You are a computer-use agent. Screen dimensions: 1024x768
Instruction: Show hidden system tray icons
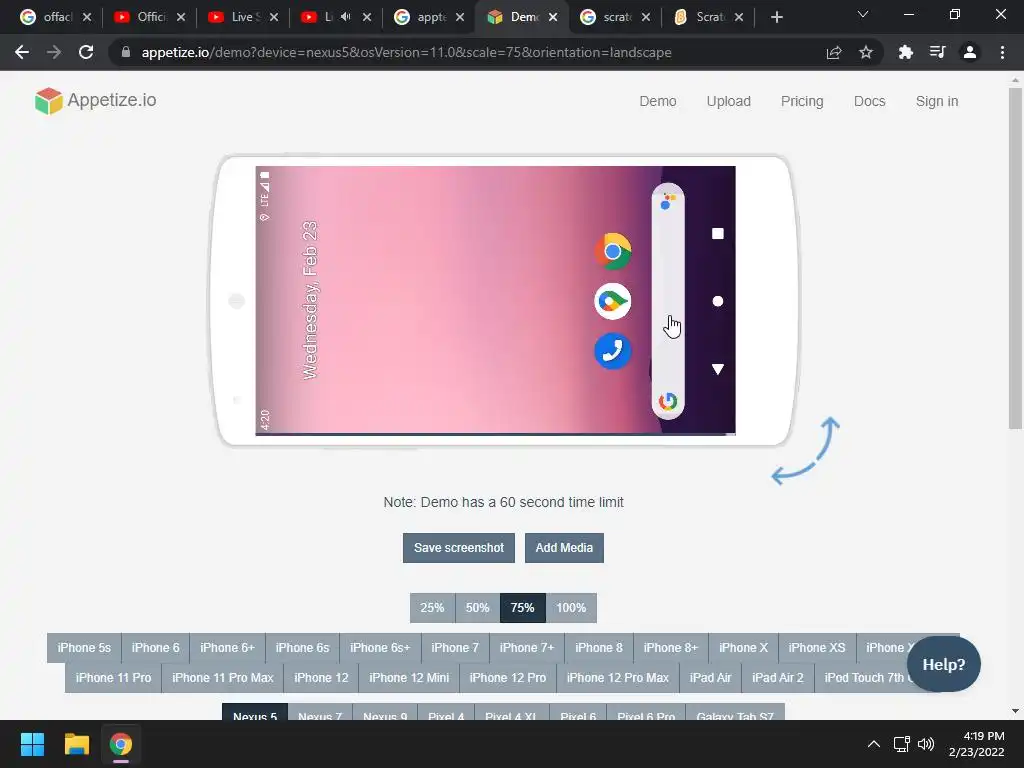click(874, 744)
